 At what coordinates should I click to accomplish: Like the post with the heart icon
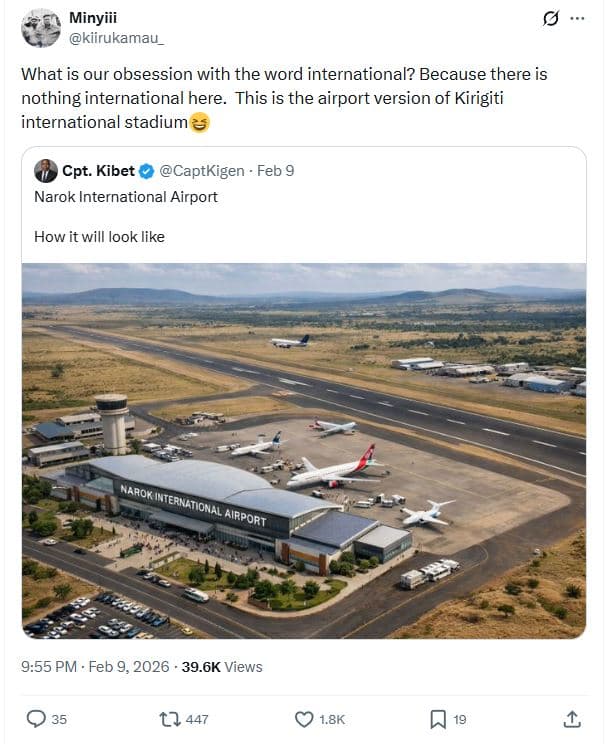point(304,718)
